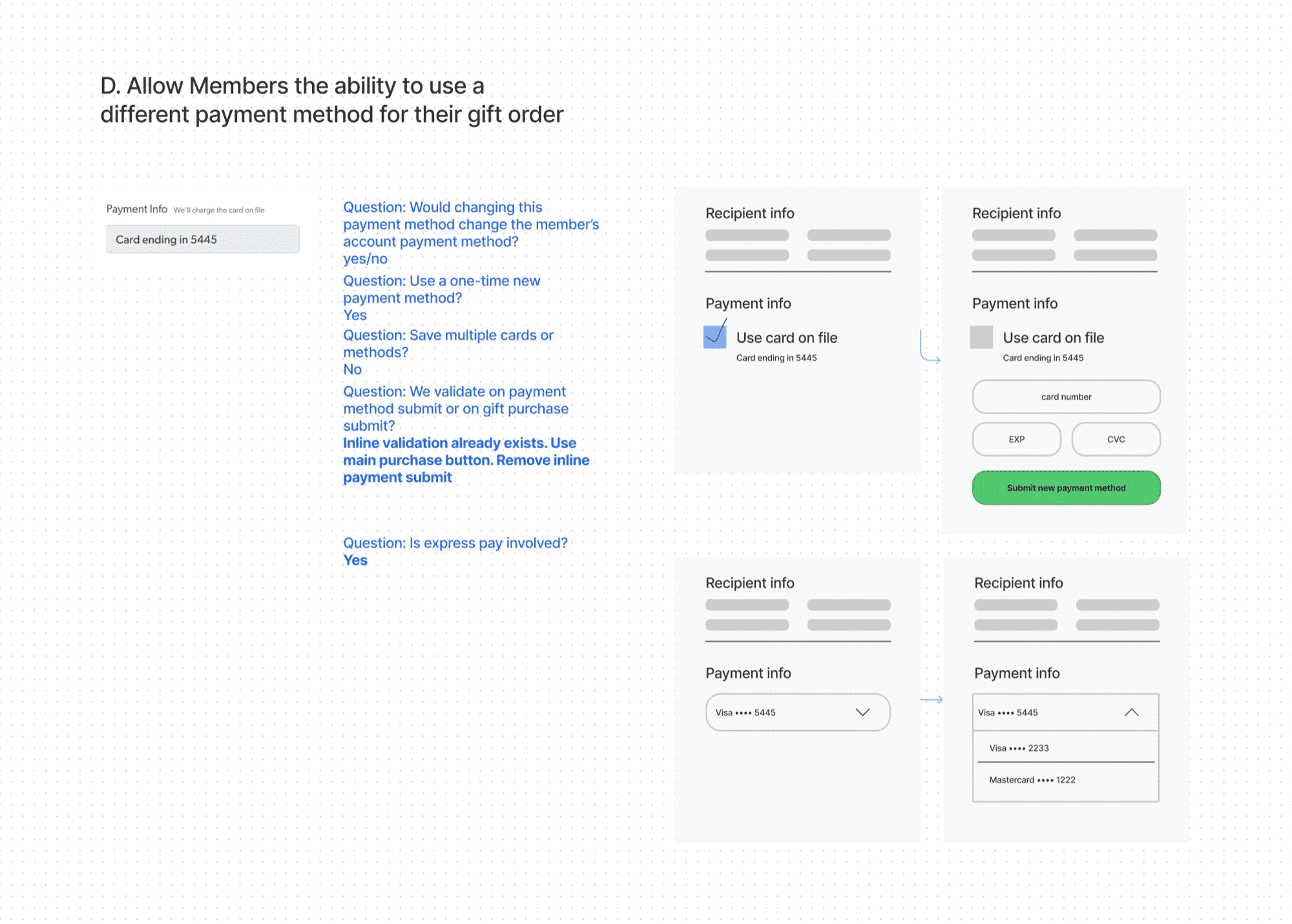Click the 'Save multiple cards or methods?' question
The width and height of the screenshot is (1292, 924).
point(448,344)
